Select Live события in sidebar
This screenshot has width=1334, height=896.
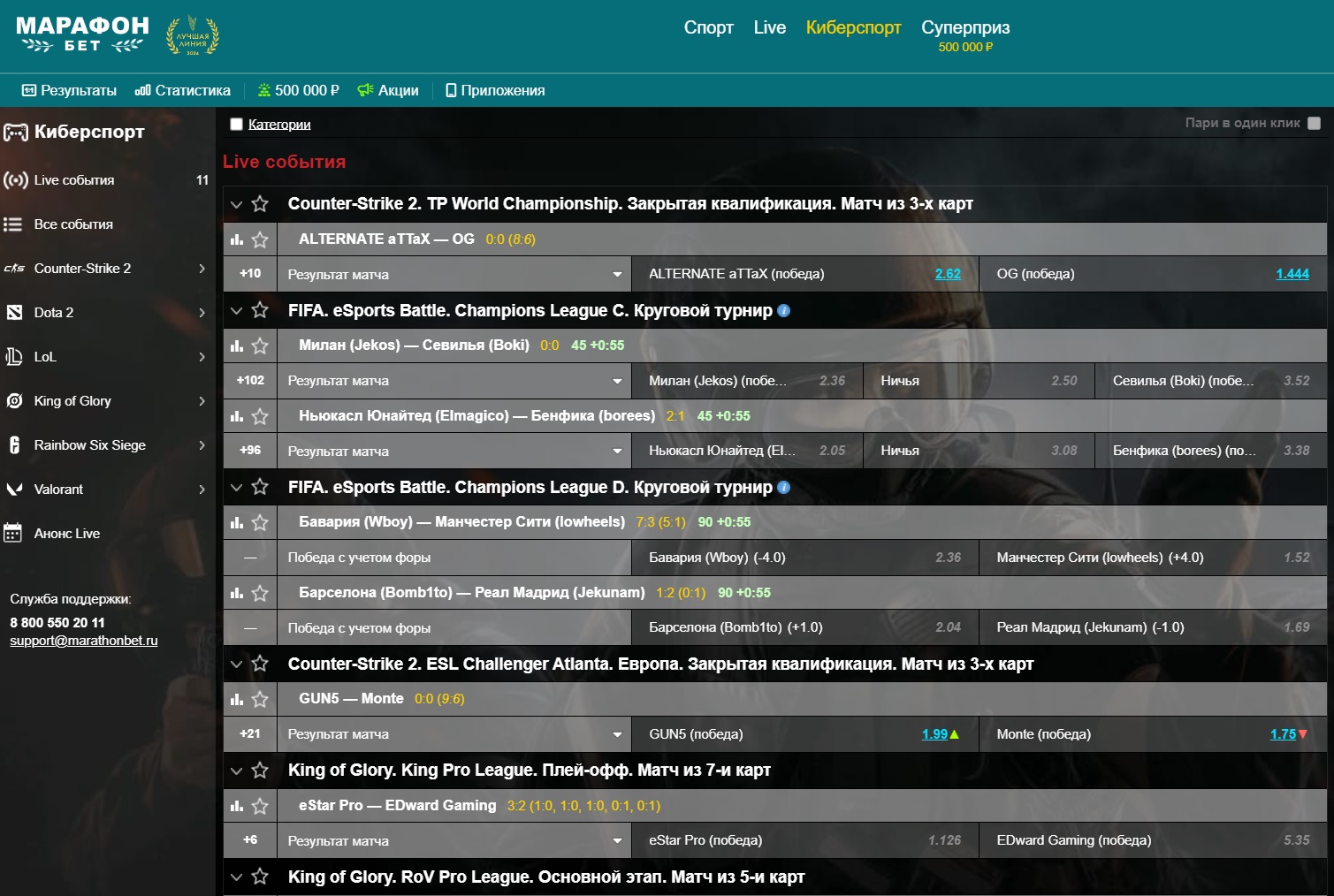107,180
